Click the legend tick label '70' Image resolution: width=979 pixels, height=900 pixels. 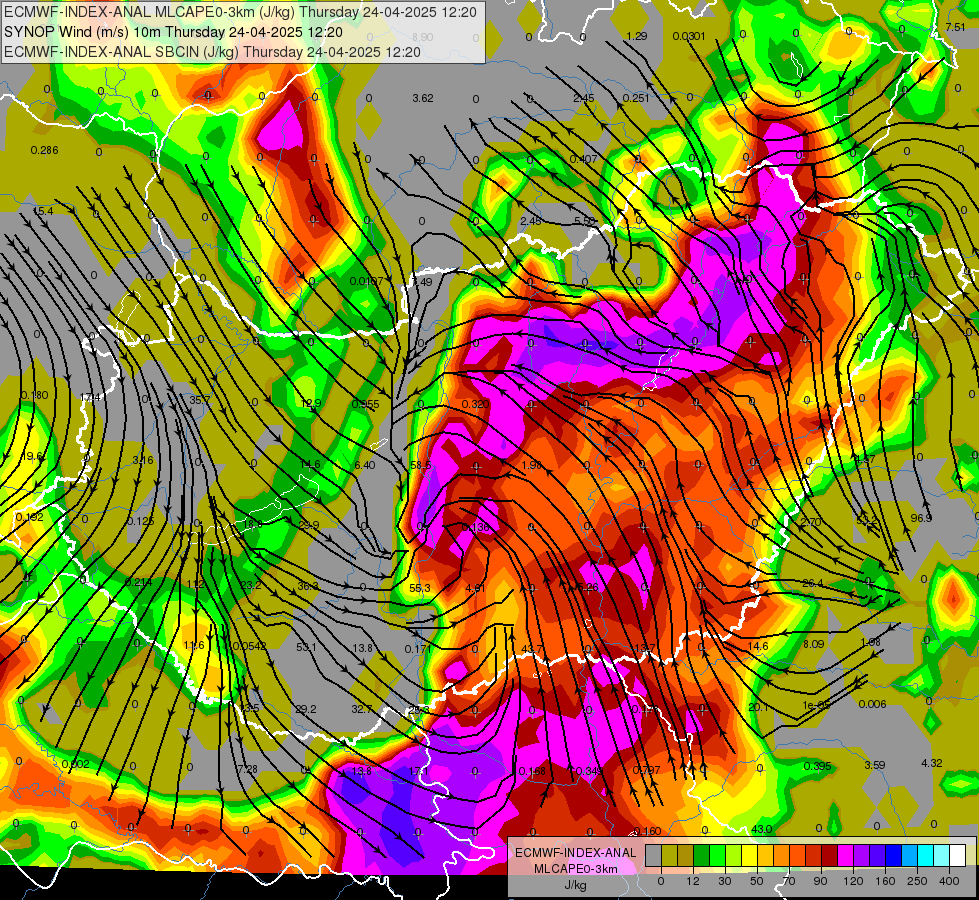(x=789, y=881)
